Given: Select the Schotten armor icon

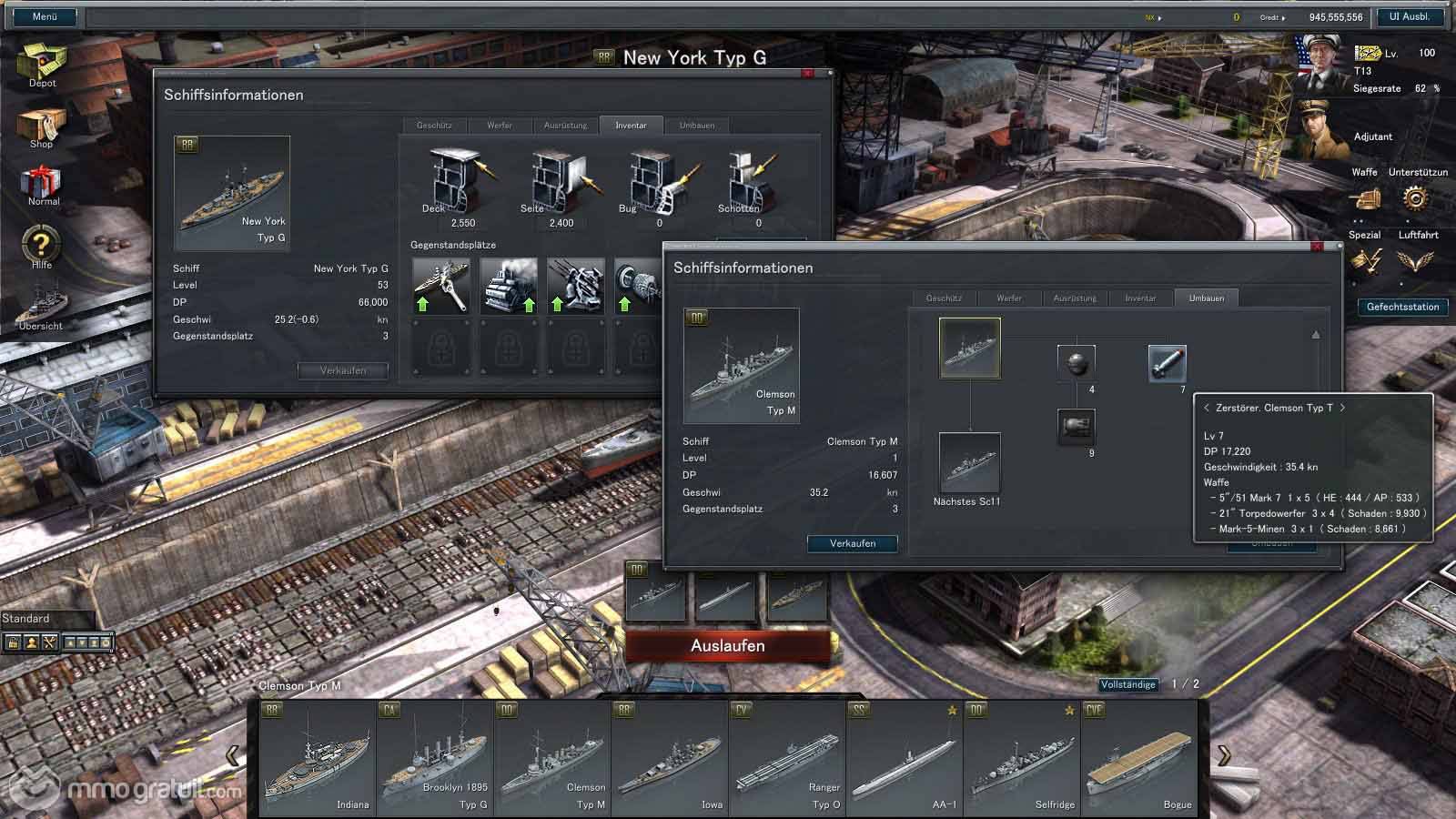Looking at the screenshot, I should pos(753,181).
